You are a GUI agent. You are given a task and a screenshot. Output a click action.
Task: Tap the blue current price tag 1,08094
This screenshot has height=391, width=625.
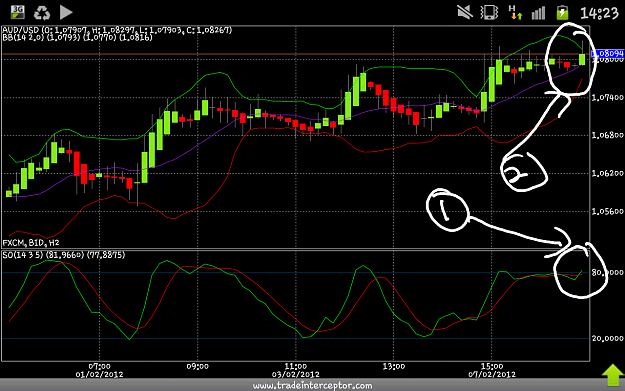[x=608, y=53]
